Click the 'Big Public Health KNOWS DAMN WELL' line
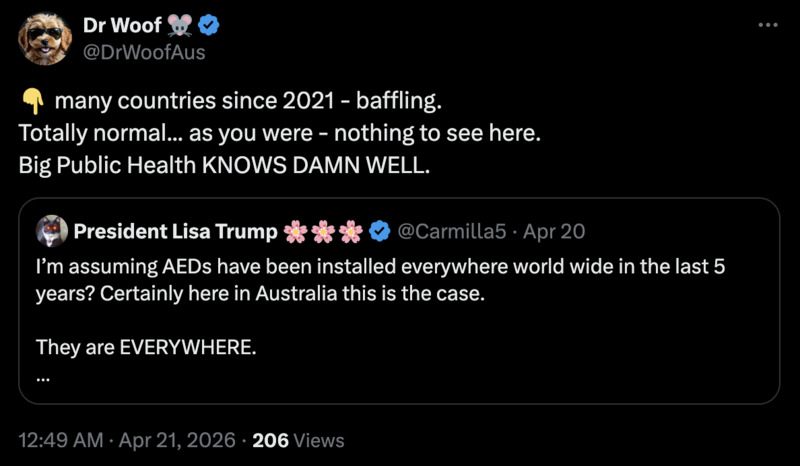The height and width of the screenshot is (466, 800). [x=225, y=164]
